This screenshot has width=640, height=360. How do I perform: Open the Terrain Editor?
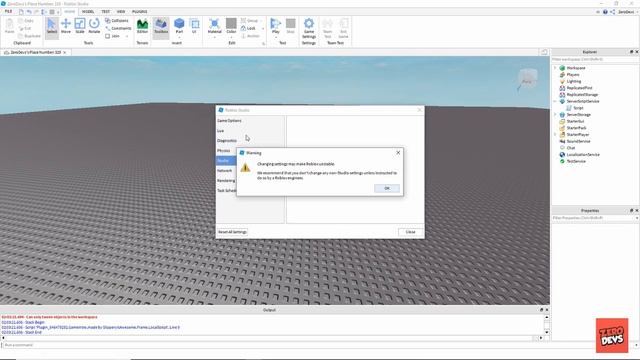142,27
